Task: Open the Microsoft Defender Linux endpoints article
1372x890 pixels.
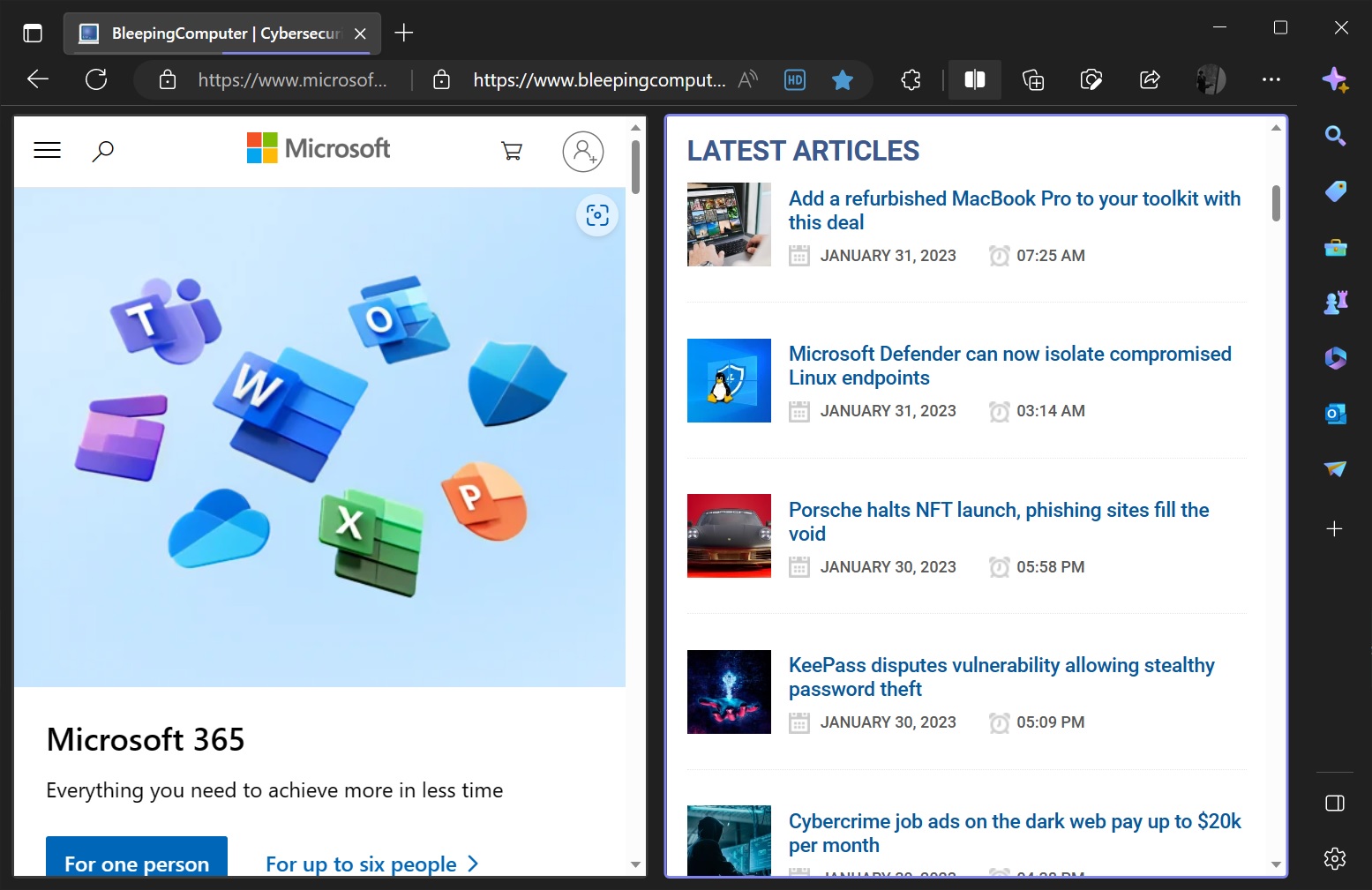Action: coord(1009,365)
